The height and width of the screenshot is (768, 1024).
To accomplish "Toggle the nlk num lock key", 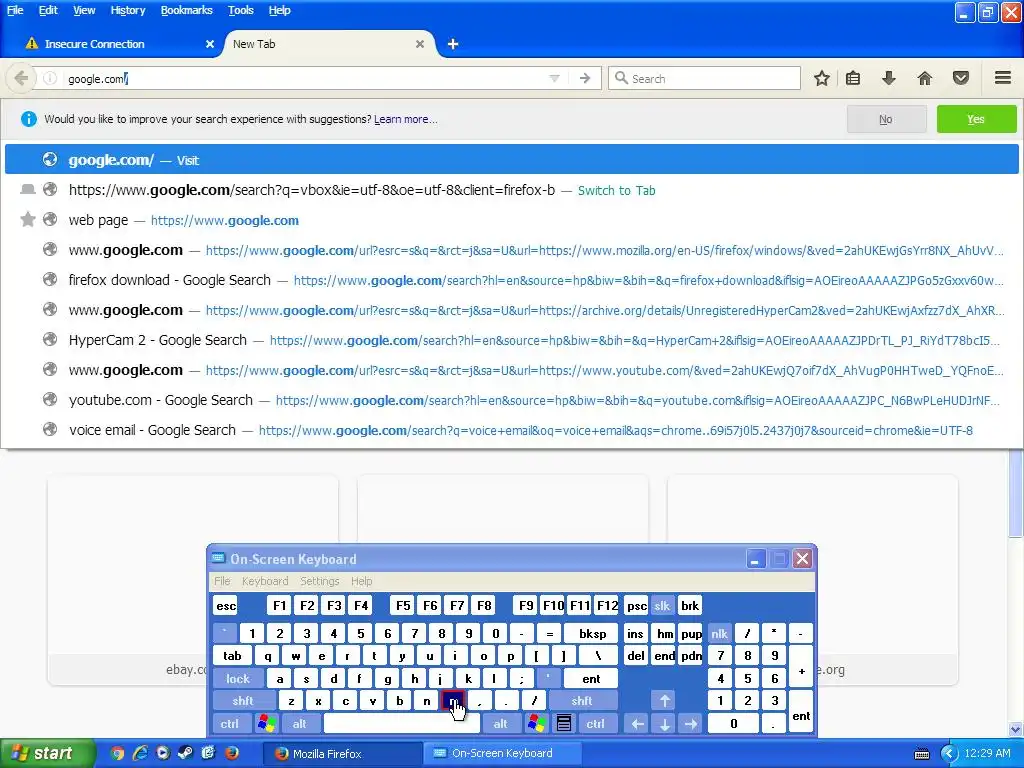I will (719, 633).
